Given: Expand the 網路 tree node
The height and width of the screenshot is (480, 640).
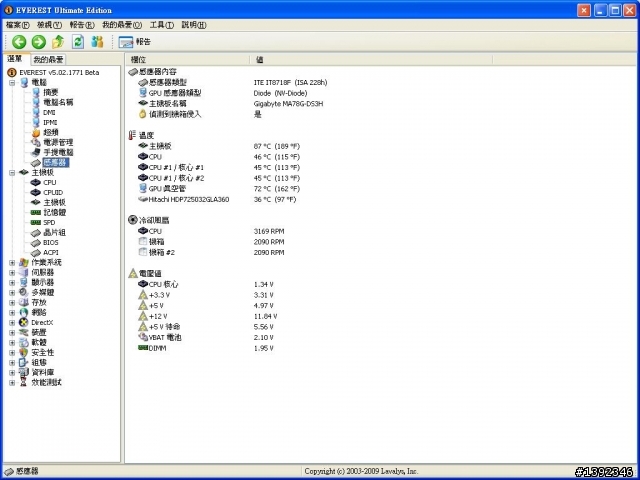Looking at the screenshot, I should [x=12, y=313].
